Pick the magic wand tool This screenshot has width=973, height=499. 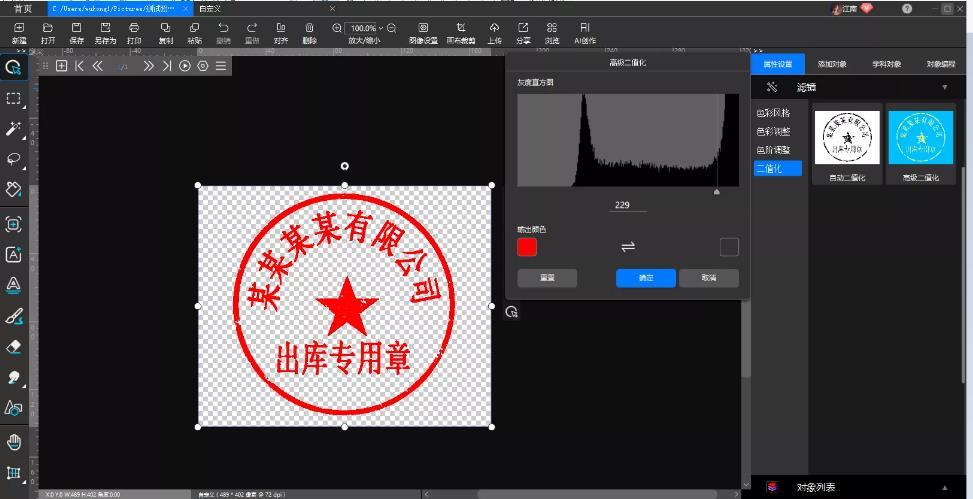tap(14, 128)
